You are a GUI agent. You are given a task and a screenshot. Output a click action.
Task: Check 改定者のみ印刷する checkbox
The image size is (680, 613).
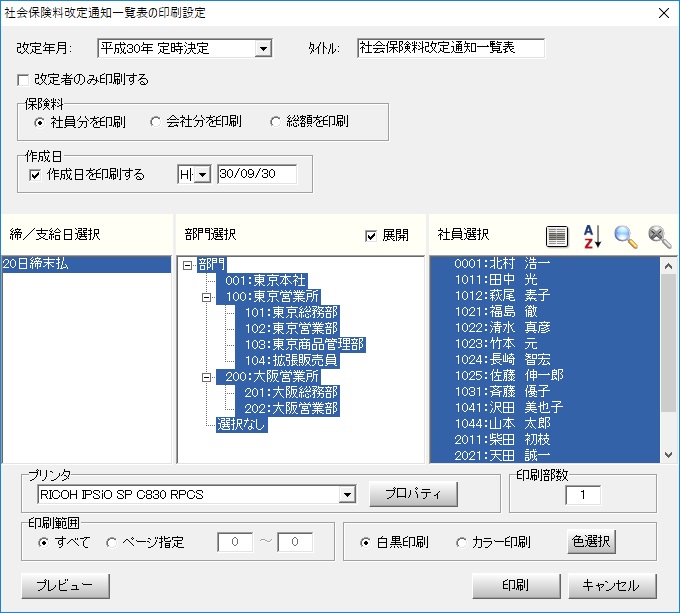tap(23, 80)
